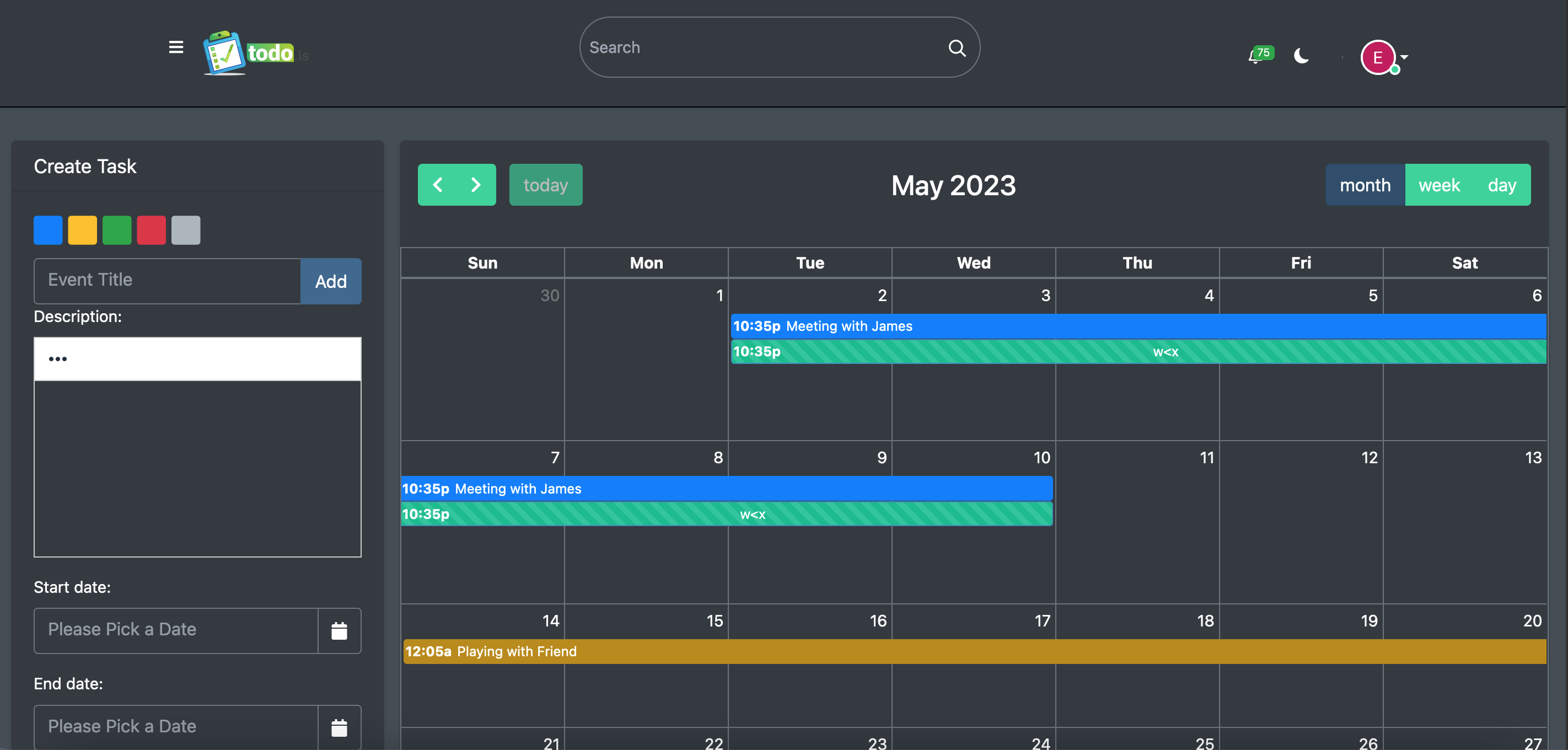This screenshot has width=1568, height=750.
Task: Go to next month arrow
Action: pyautogui.click(x=476, y=185)
